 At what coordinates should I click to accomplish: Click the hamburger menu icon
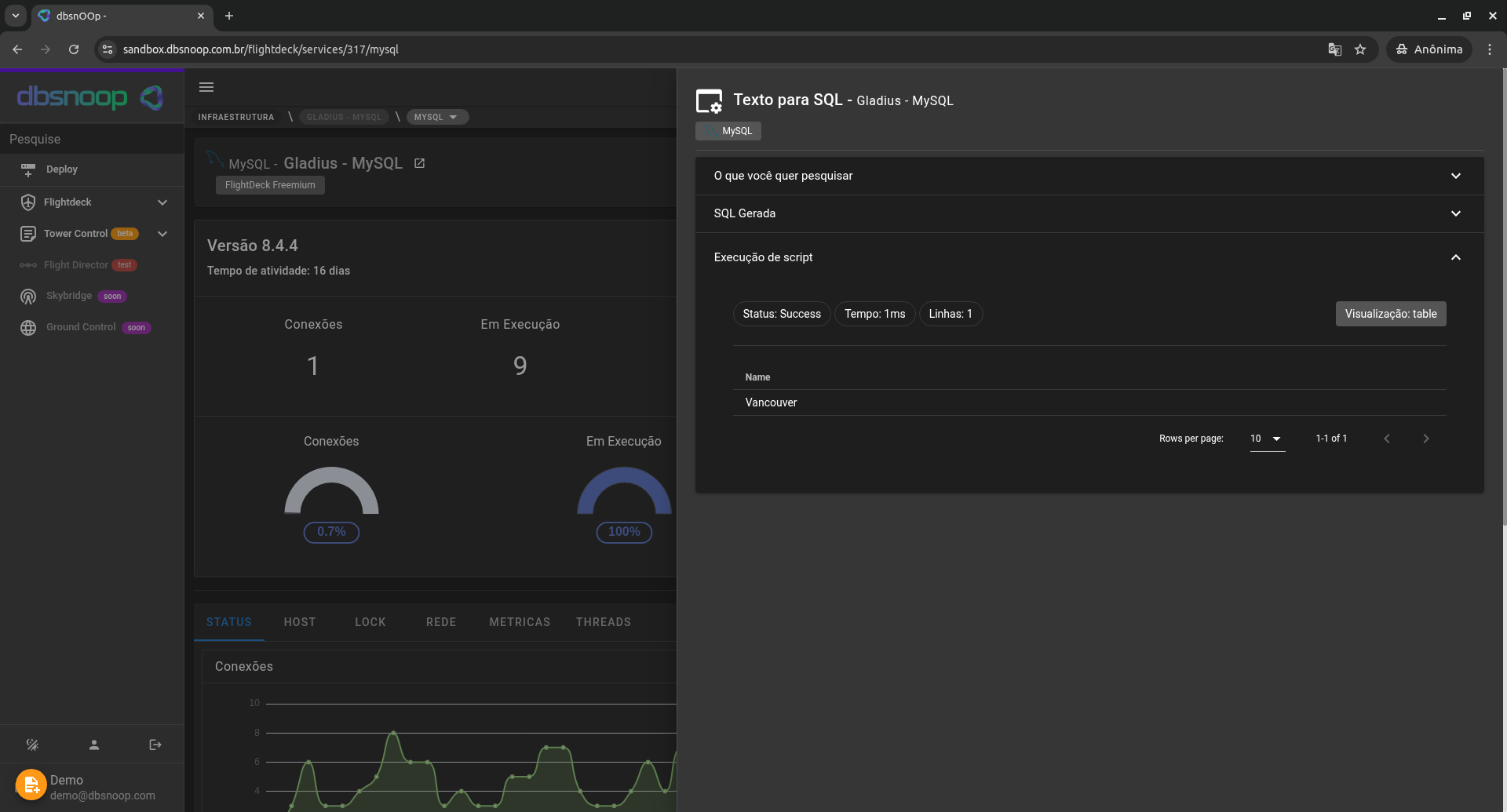click(206, 87)
